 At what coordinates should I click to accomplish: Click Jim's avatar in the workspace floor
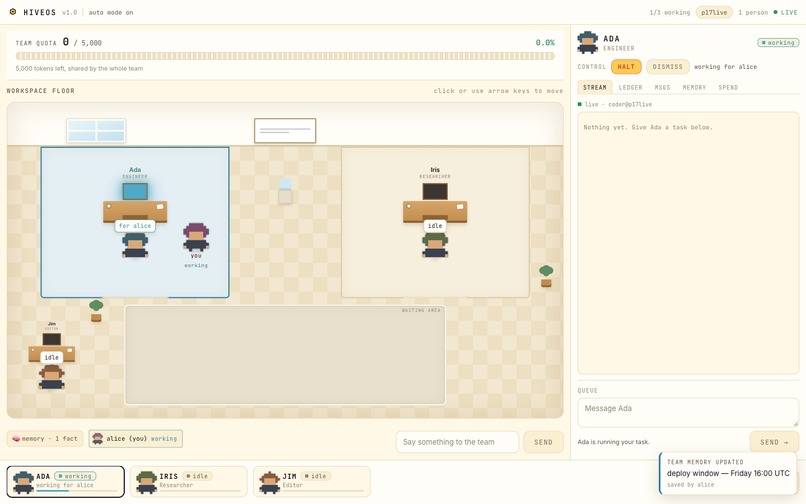[51, 377]
